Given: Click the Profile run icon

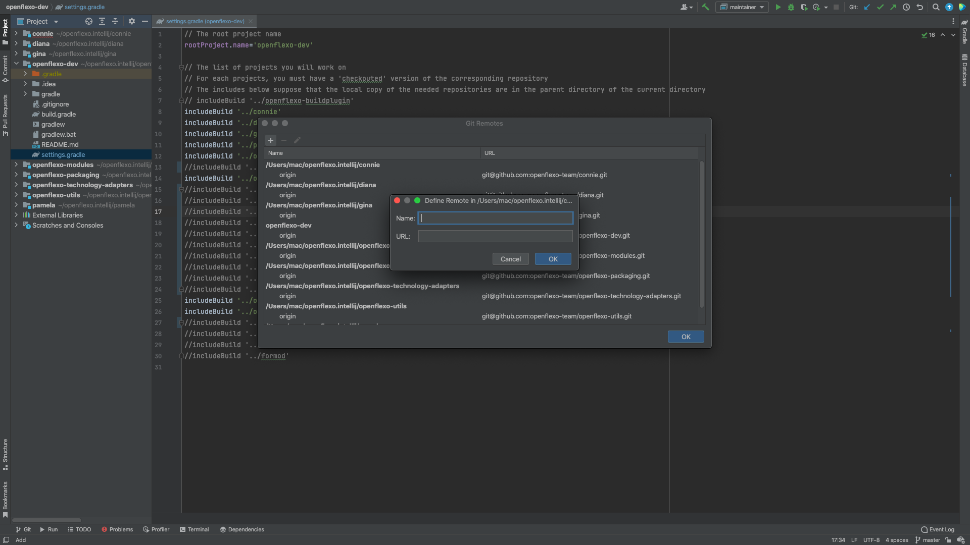Looking at the screenshot, I should (816, 7).
